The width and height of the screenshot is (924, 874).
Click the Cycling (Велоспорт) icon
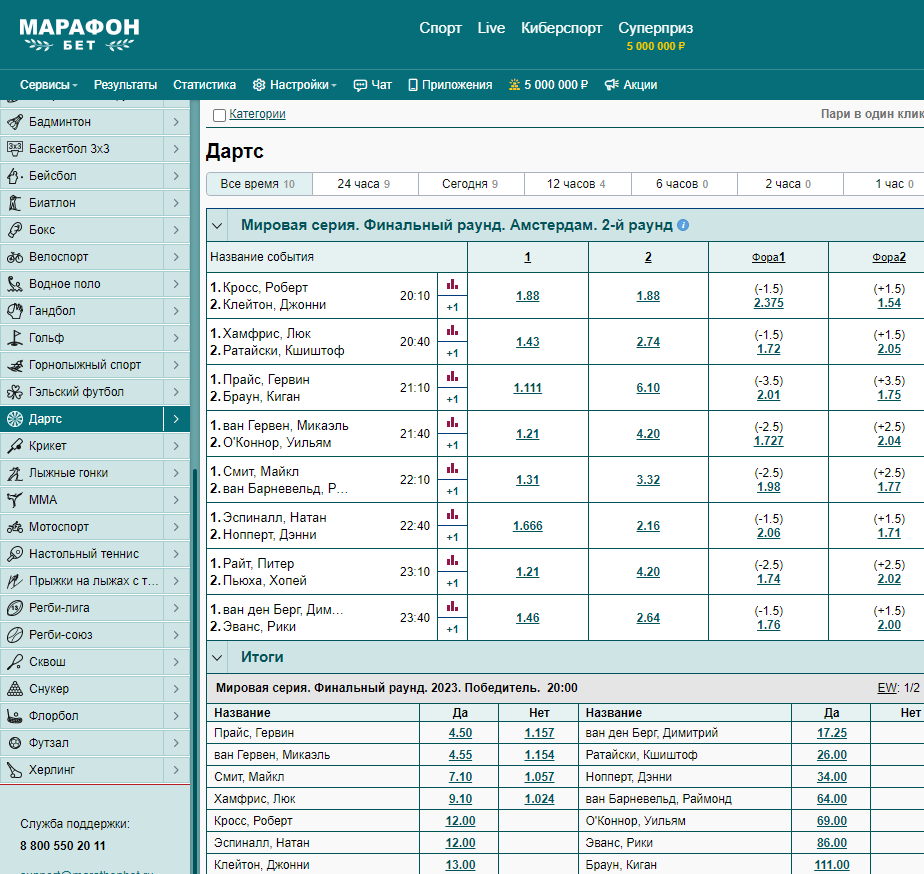(x=15, y=257)
